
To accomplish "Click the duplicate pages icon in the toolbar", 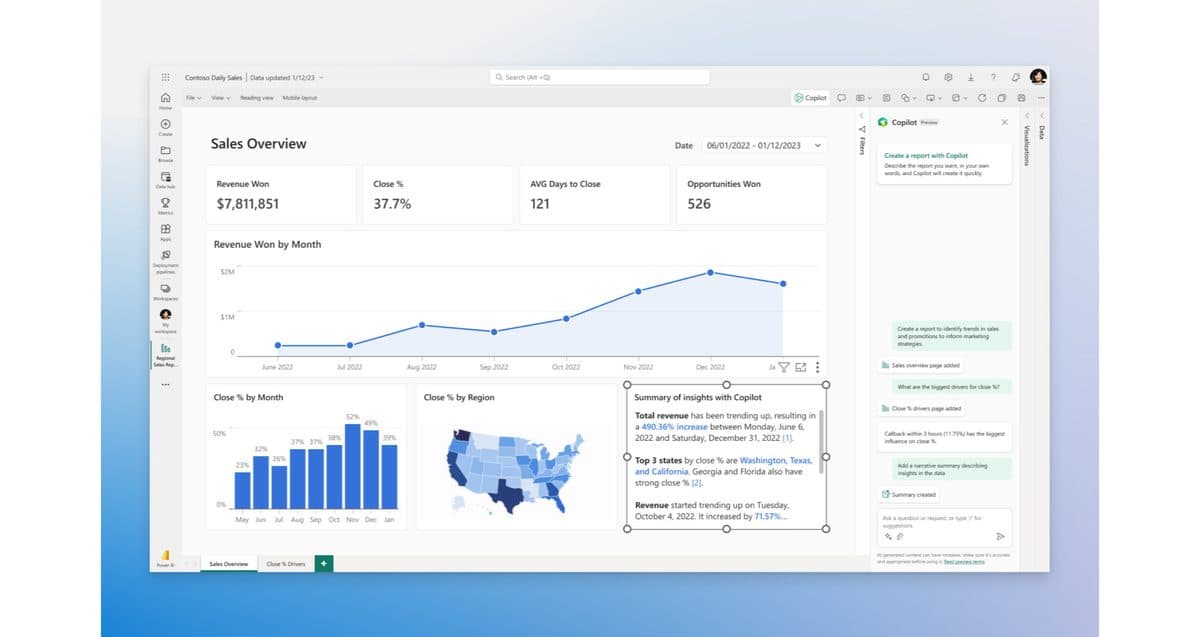I will (1002, 98).
